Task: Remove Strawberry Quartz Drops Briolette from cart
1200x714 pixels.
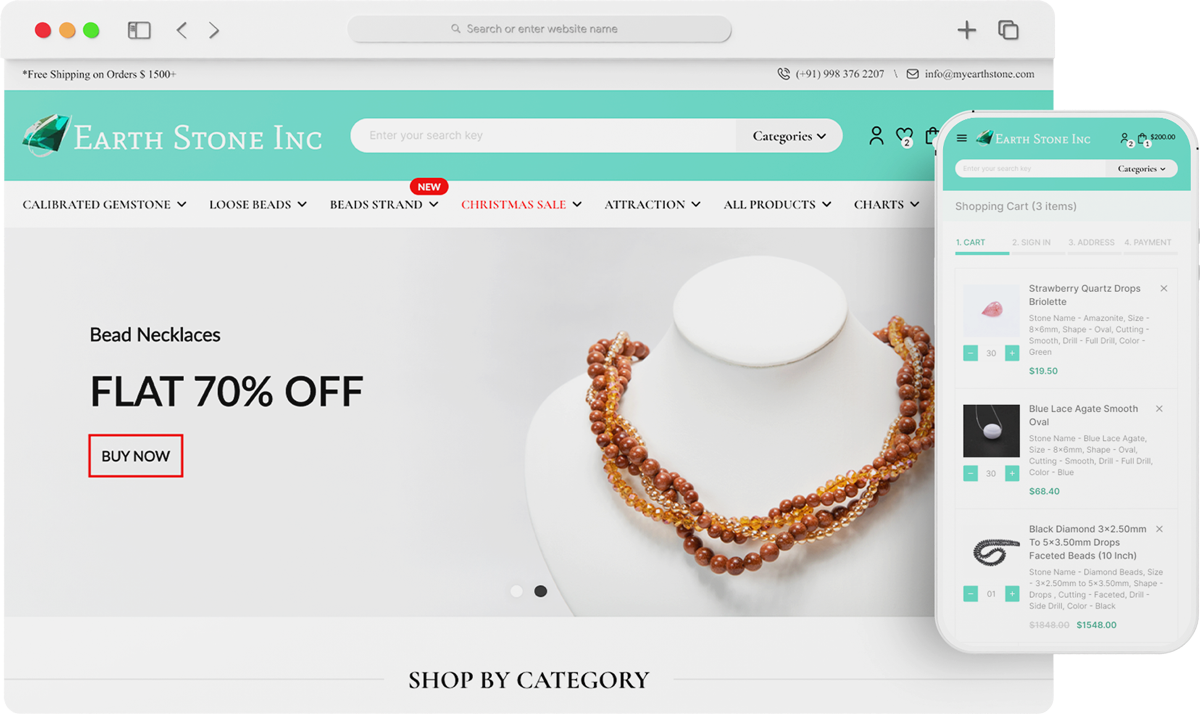Action: (x=1164, y=289)
